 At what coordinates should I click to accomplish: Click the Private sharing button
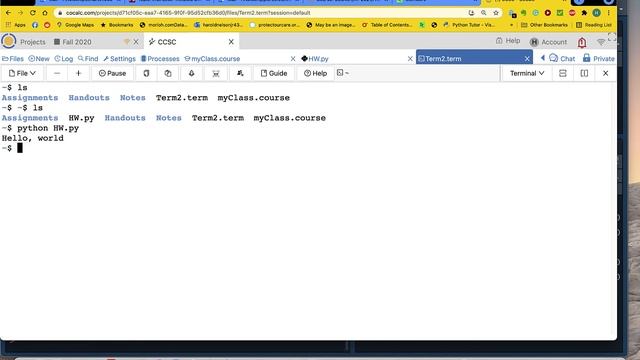(598, 58)
